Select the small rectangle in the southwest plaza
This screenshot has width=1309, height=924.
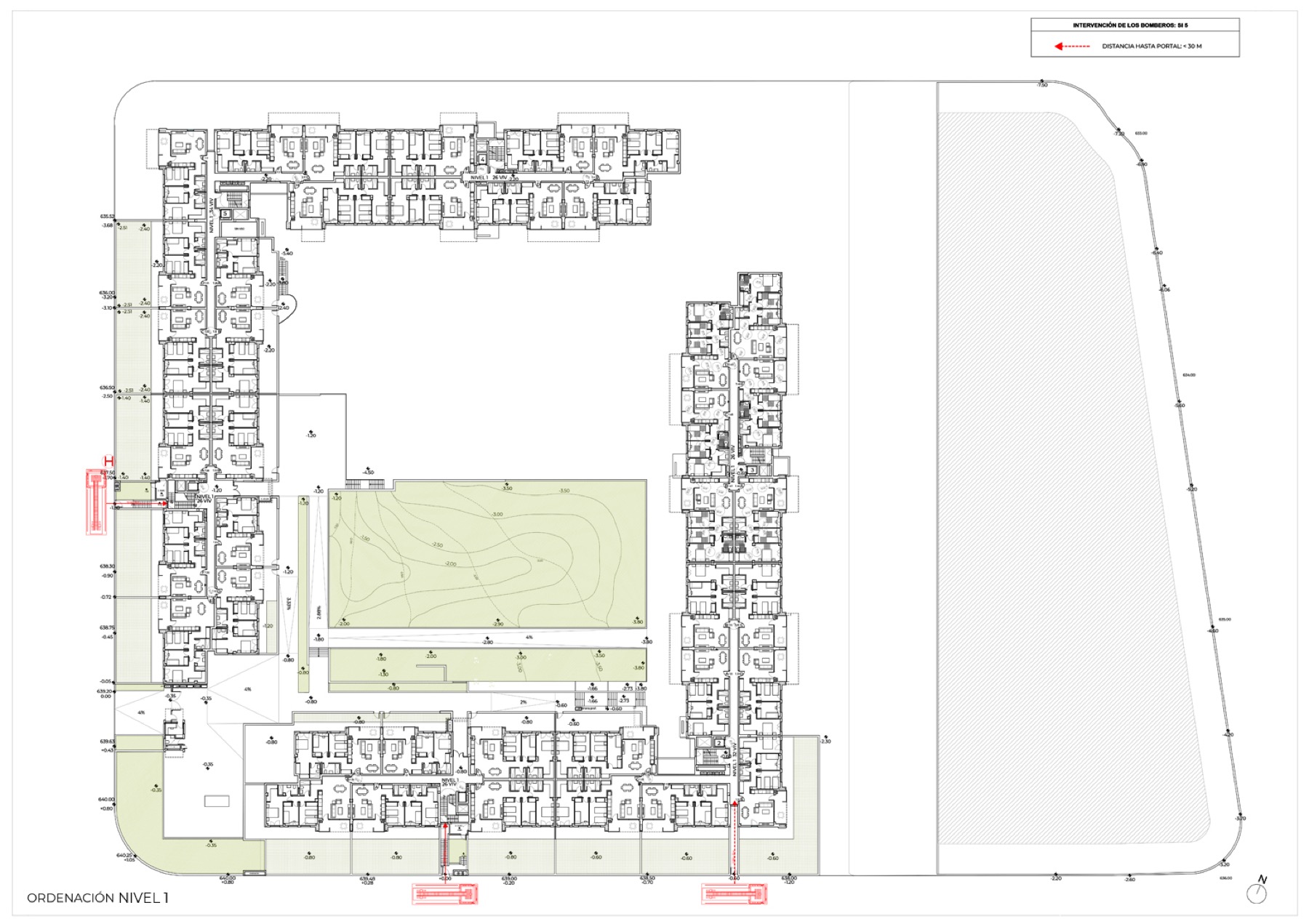pos(217,801)
